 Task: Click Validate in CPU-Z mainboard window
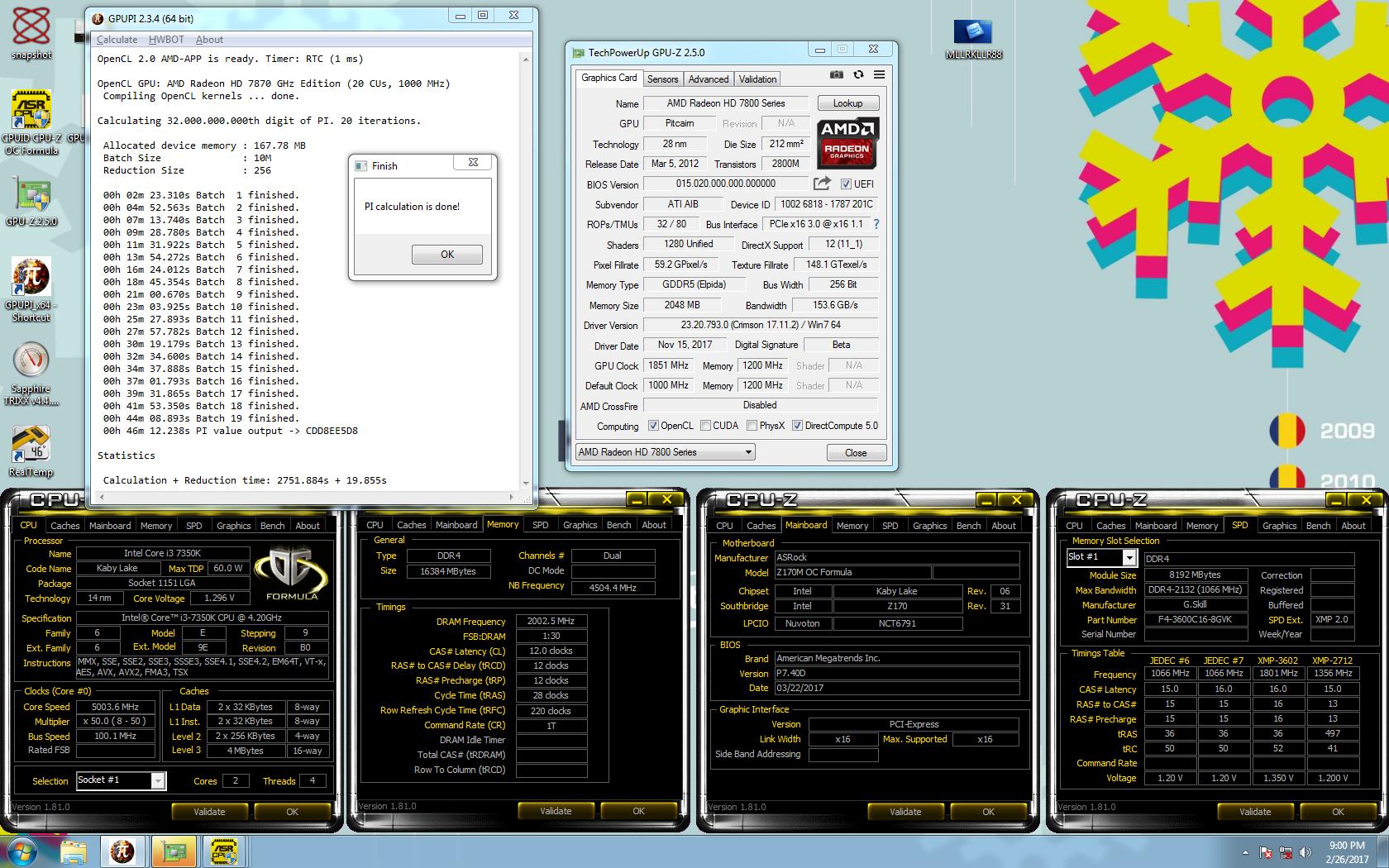click(x=905, y=812)
